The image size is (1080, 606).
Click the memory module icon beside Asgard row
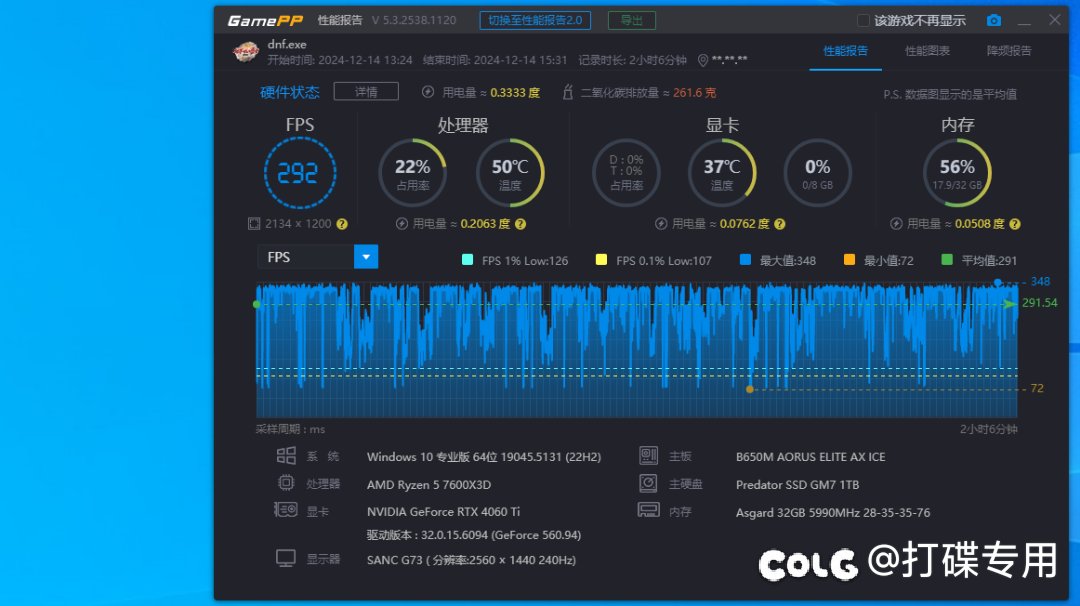(x=648, y=511)
